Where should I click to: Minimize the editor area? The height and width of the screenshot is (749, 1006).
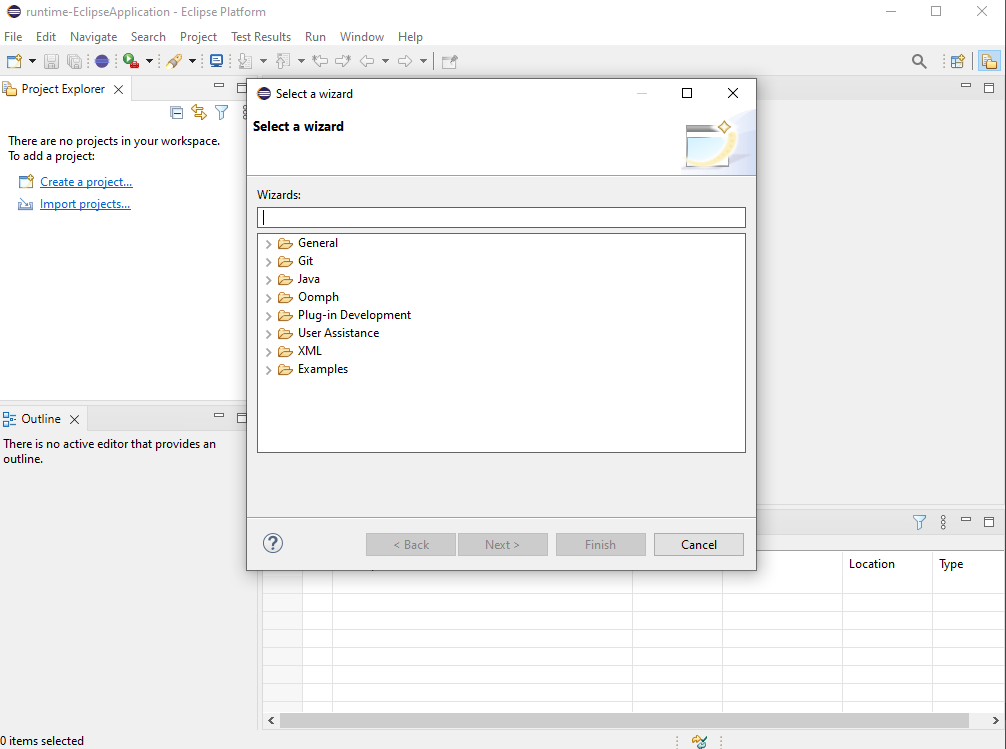pyautogui.click(x=966, y=85)
